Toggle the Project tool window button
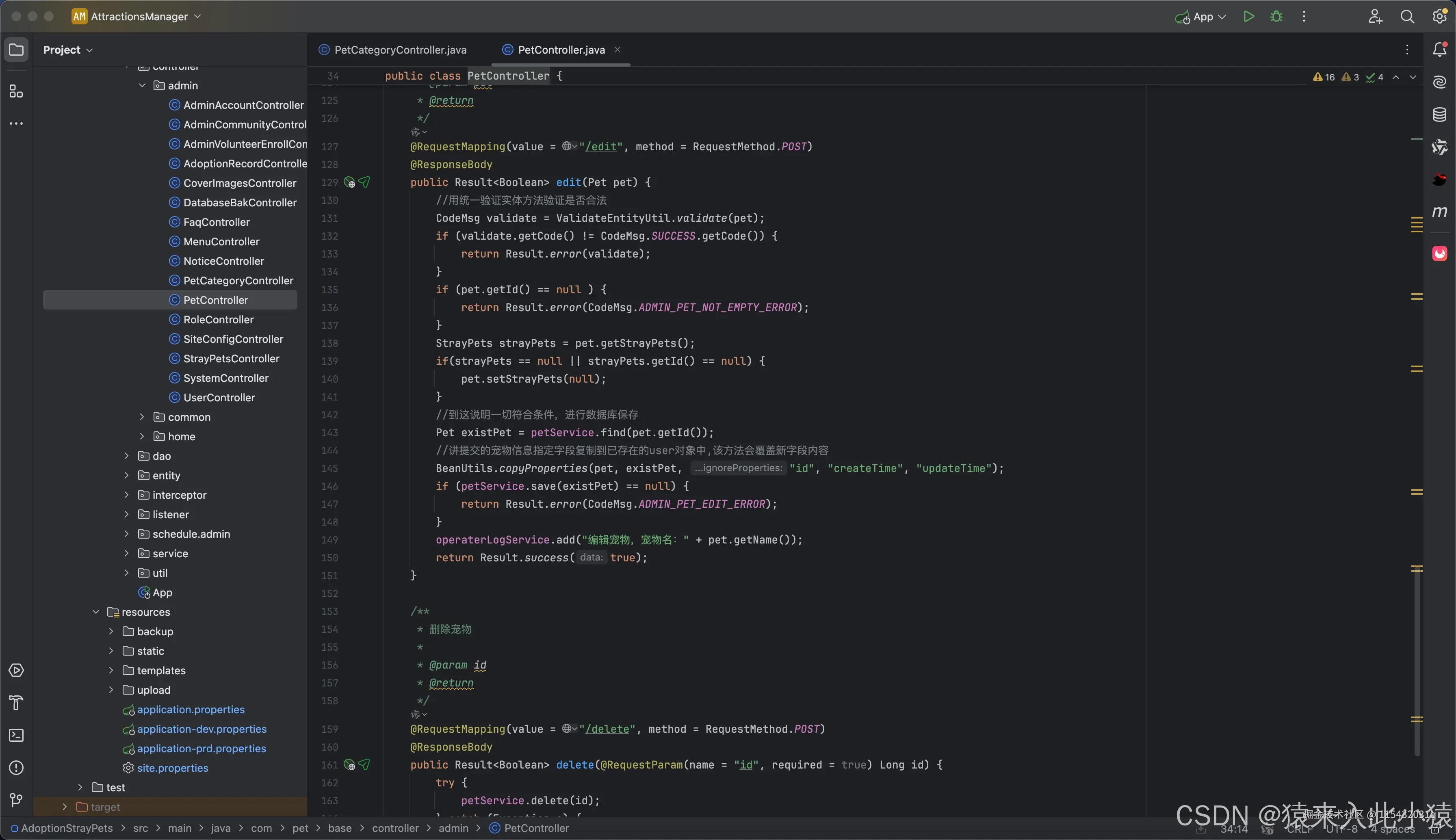This screenshot has width=1456, height=840. click(x=16, y=50)
